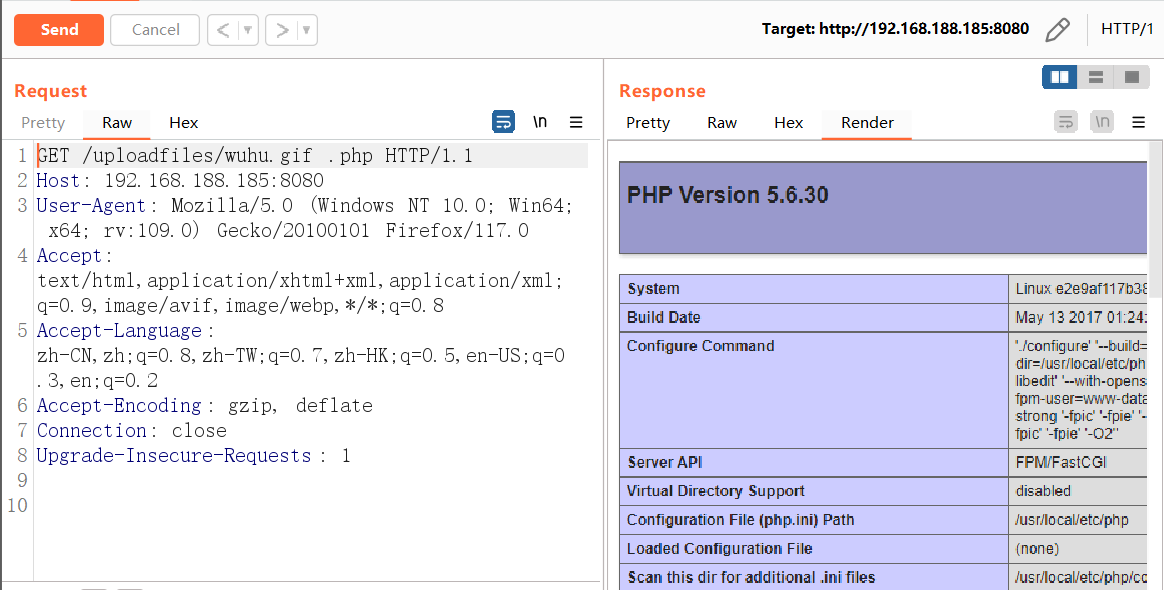Toggle word wrap in Response panel

click(1066, 122)
